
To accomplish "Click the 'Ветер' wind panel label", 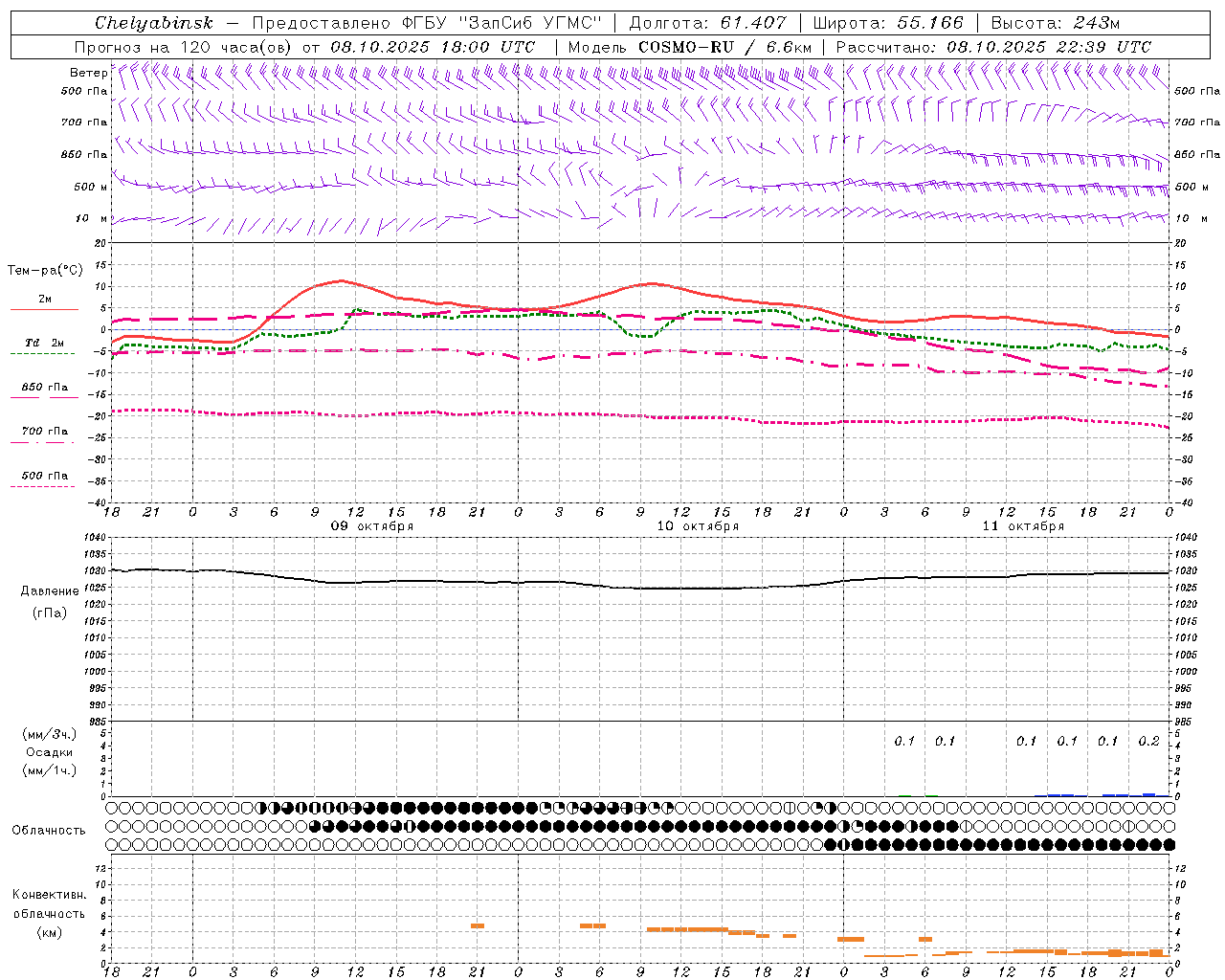I will [x=88, y=73].
